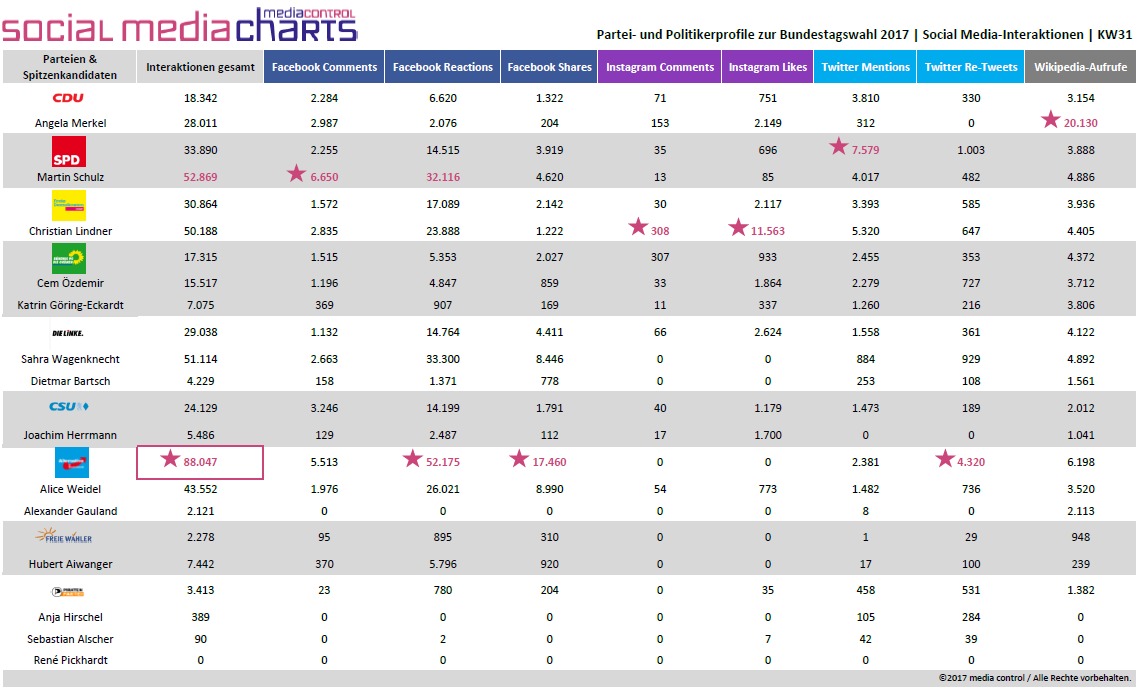Click Christian Lindner's Twitter Mentions 5.320
1138x688 pixels.
coord(865,232)
